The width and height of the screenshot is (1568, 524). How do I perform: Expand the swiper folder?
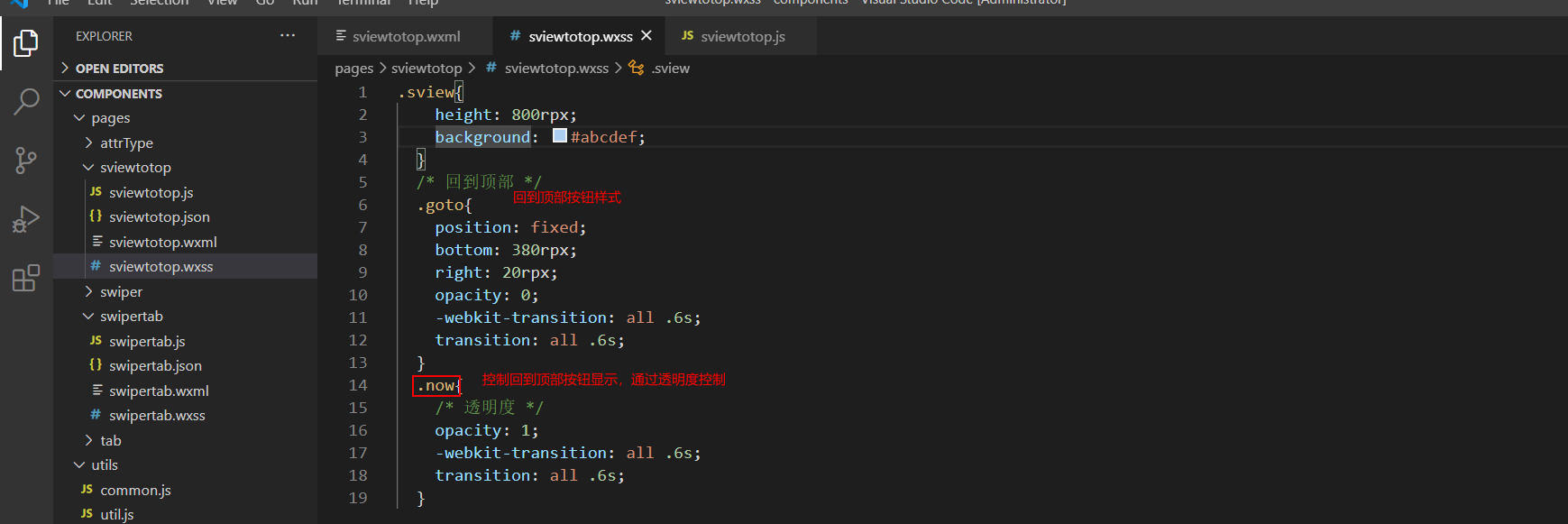point(88,291)
